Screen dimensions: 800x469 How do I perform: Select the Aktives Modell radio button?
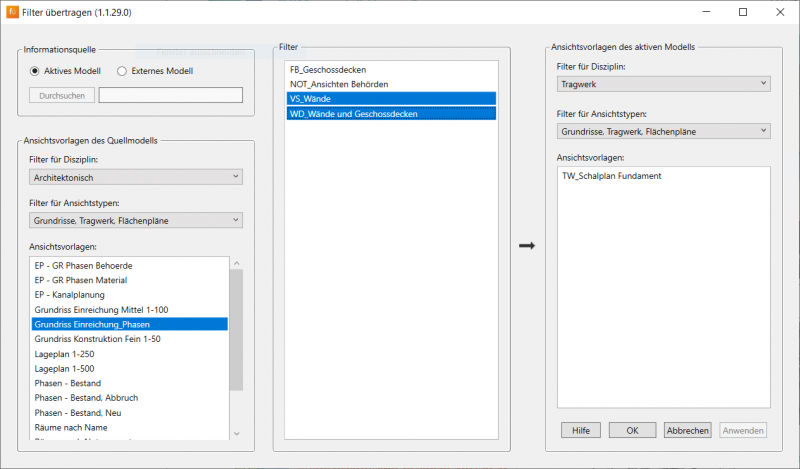pos(35,71)
